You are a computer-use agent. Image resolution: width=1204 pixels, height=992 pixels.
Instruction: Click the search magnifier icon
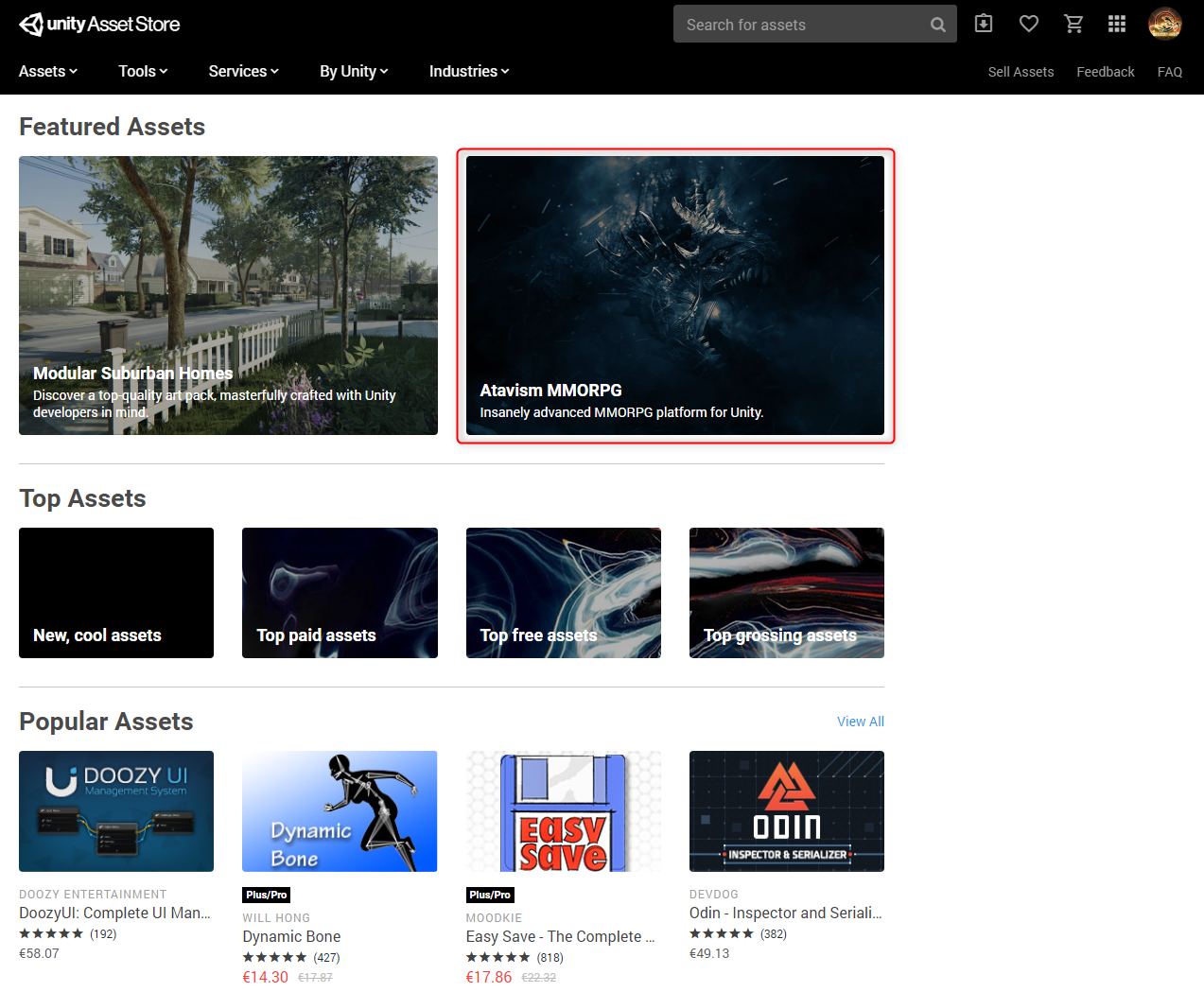tap(937, 25)
